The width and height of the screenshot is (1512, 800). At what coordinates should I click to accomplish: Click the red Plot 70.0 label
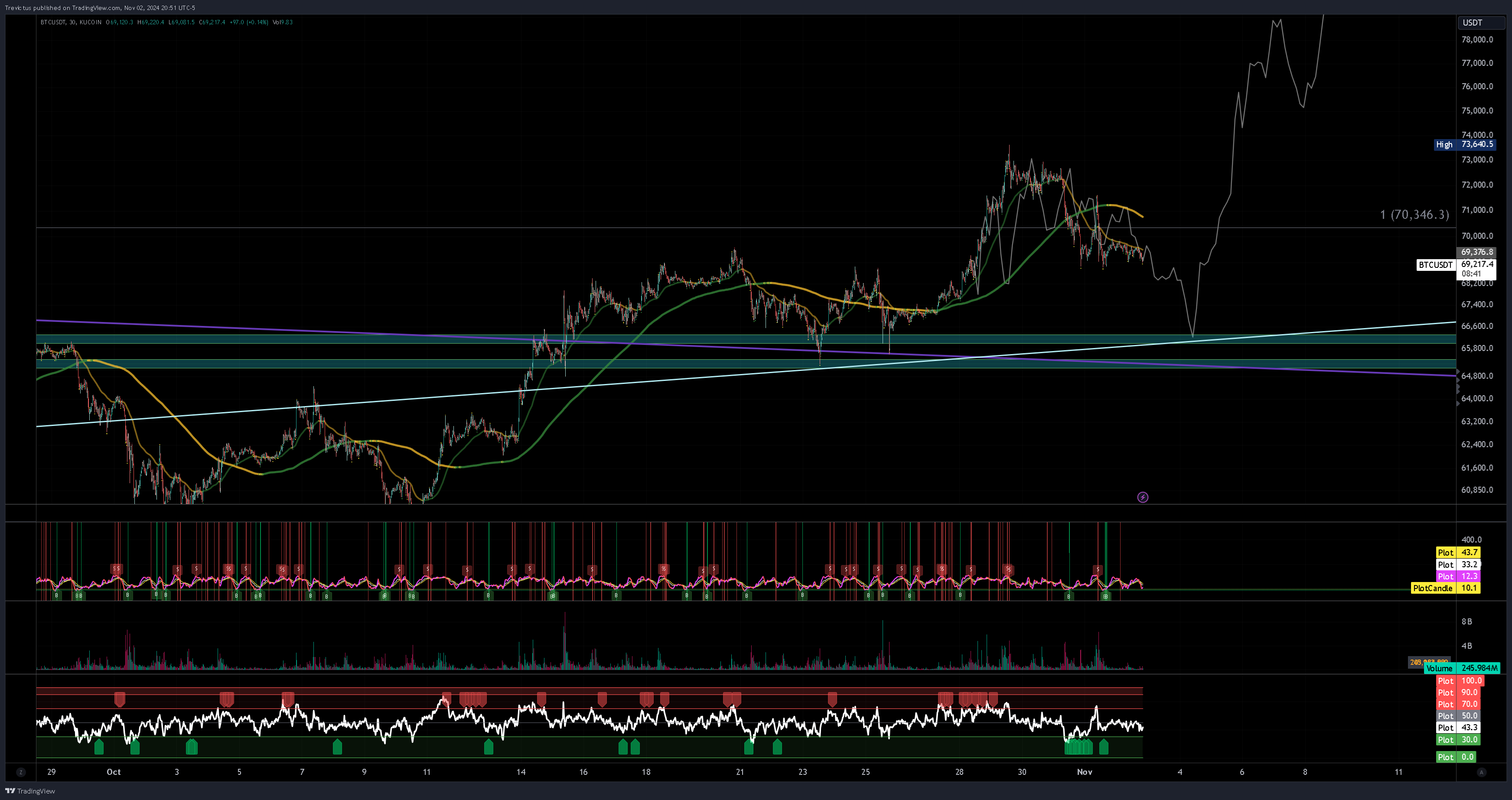click(x=1458, y=704)
